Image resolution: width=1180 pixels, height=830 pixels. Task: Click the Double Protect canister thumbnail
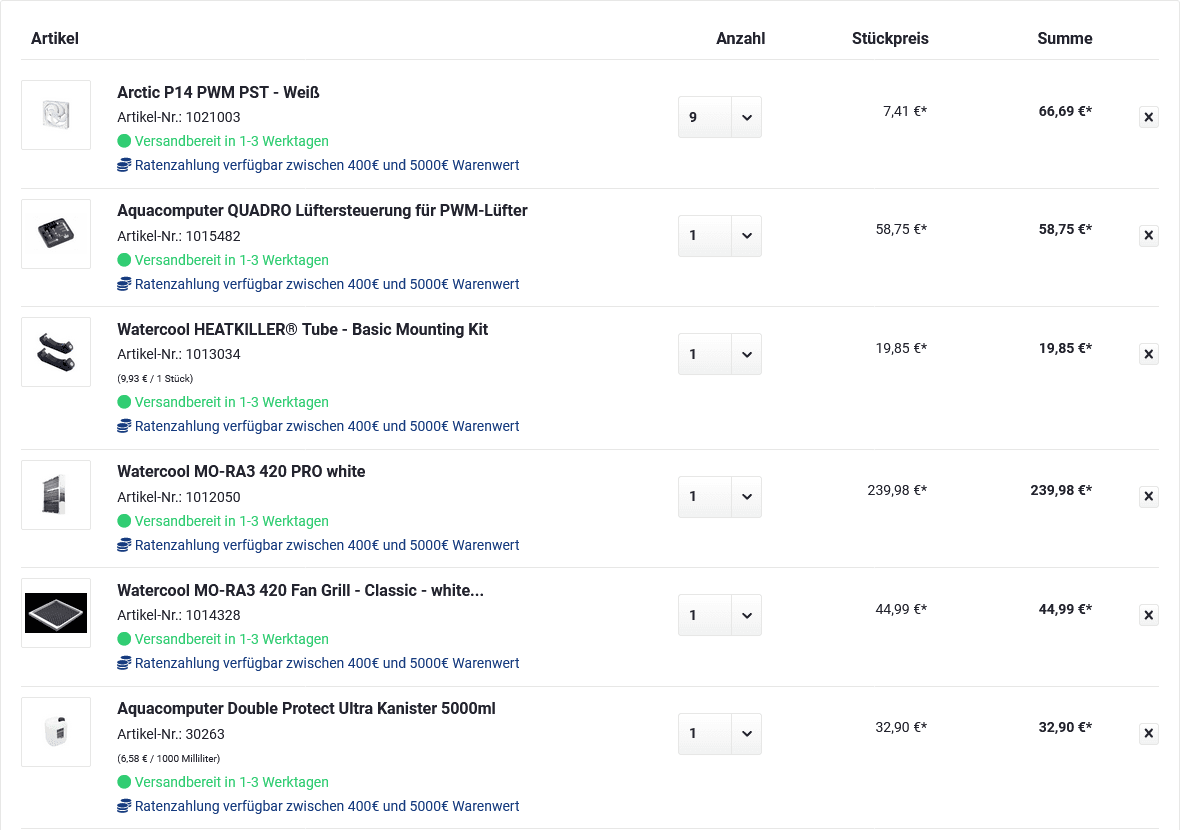(x=56, y=732)
